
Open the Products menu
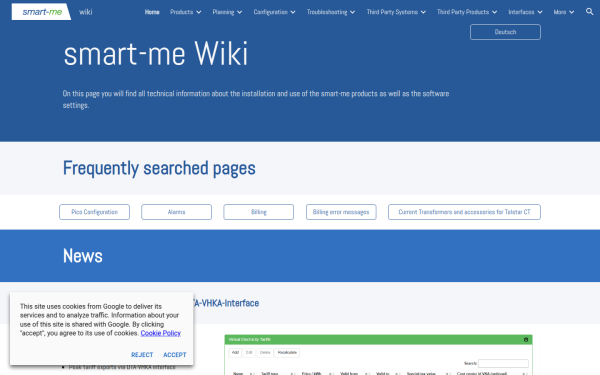tap(181, 12)
